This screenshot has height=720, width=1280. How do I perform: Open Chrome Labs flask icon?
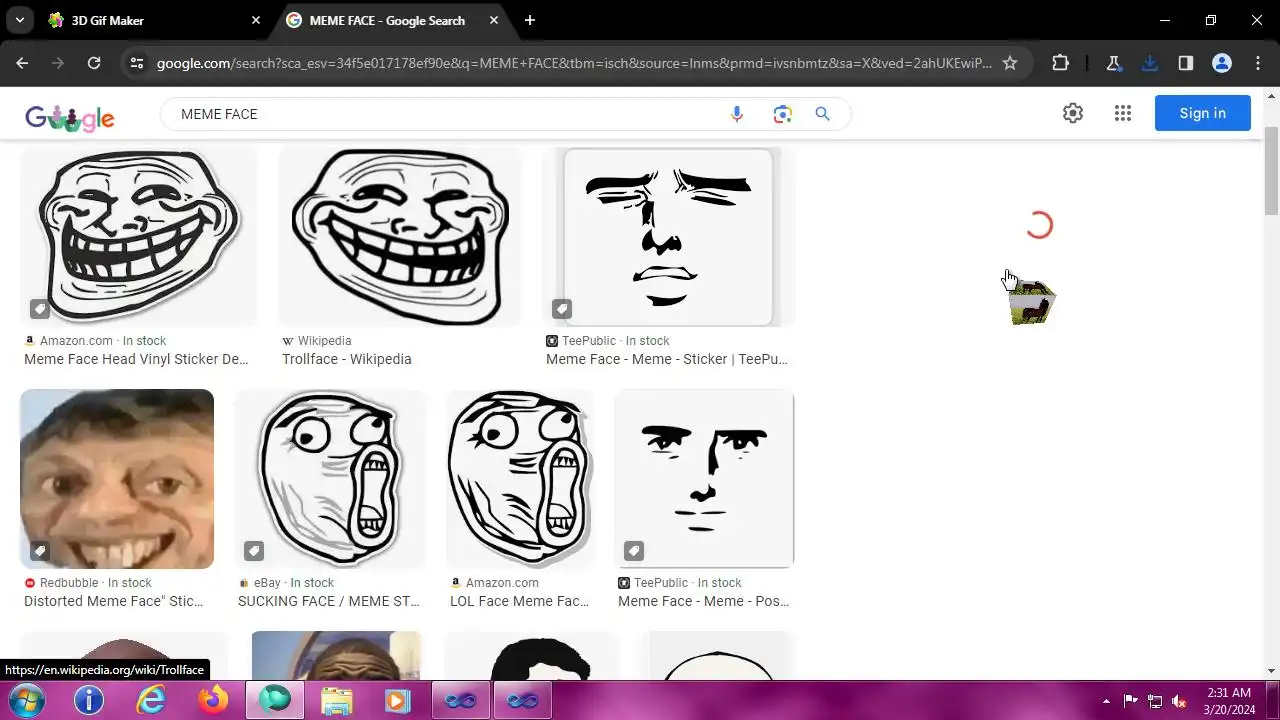(x=1113, y=63)
